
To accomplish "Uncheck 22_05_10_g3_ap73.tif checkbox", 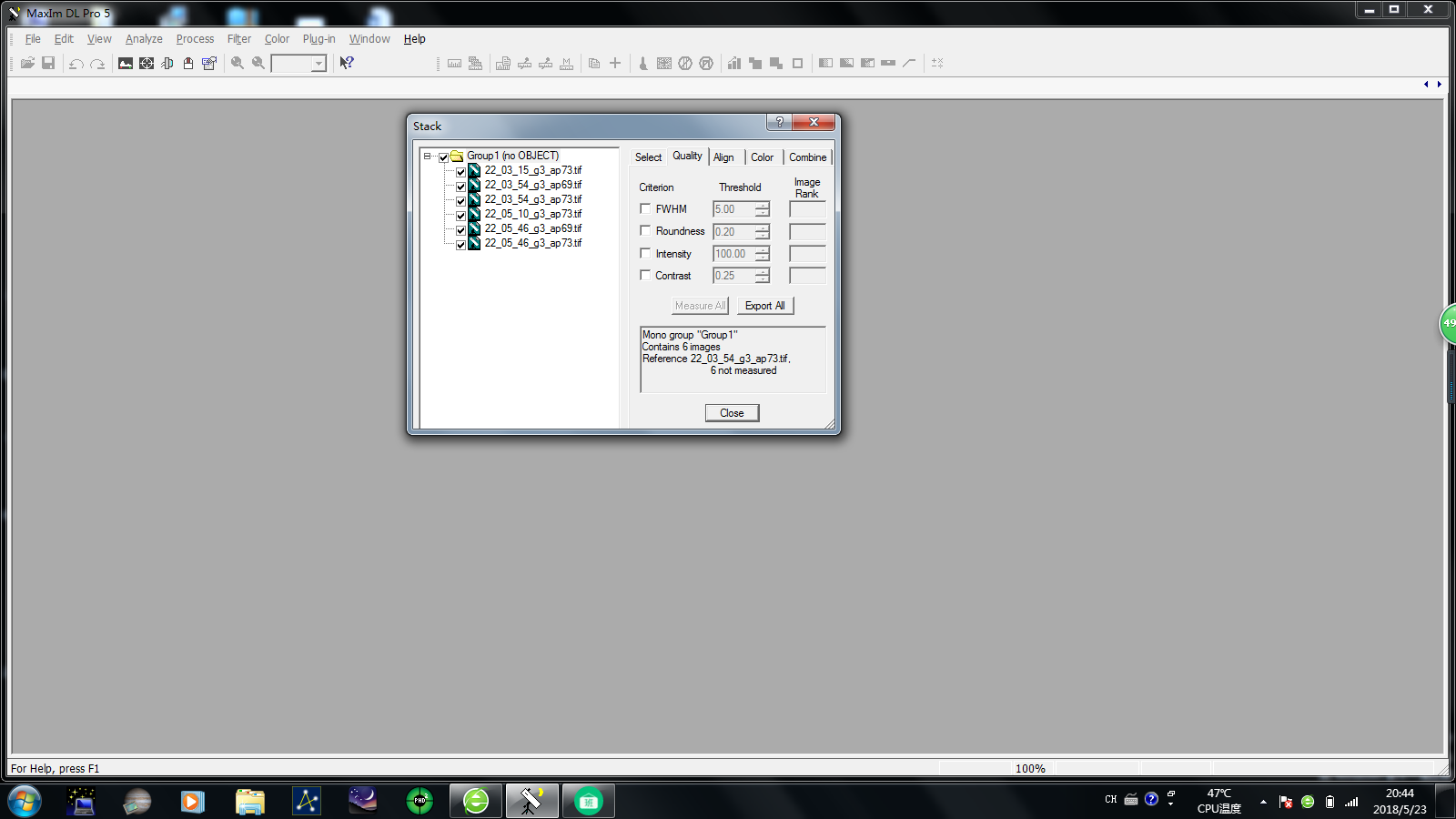I will (x=460, y=215).
